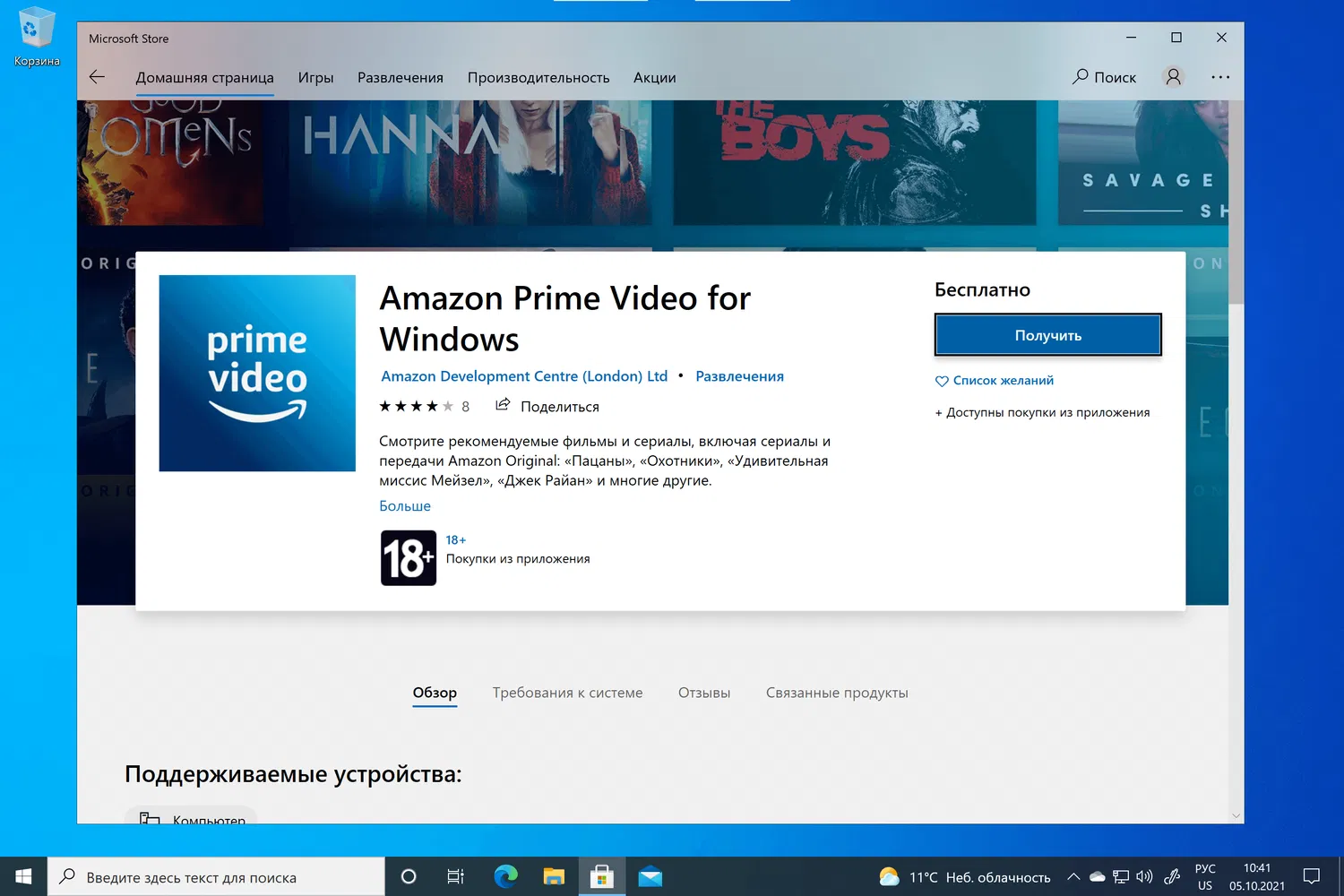Expand description with Больше link

(405, 506)
